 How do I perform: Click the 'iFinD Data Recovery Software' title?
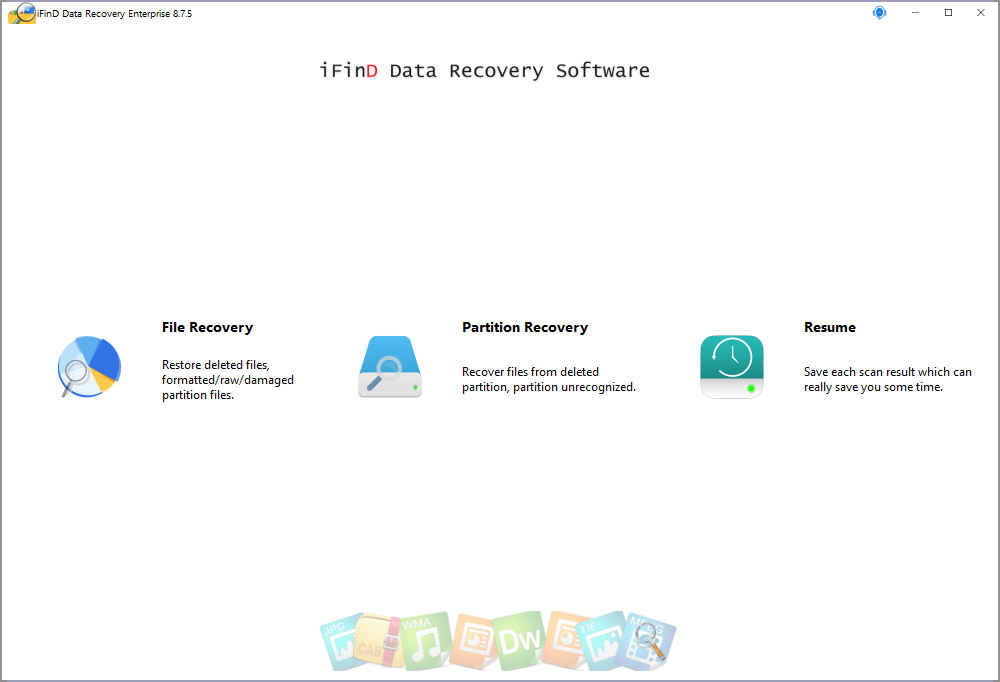[x=485, y=70]
